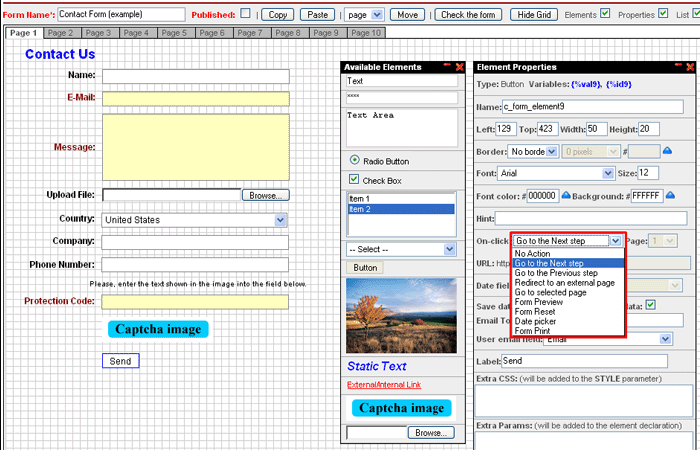Pick the landscape image element
The image size is (700, 450).
click(x=401, y=316)
